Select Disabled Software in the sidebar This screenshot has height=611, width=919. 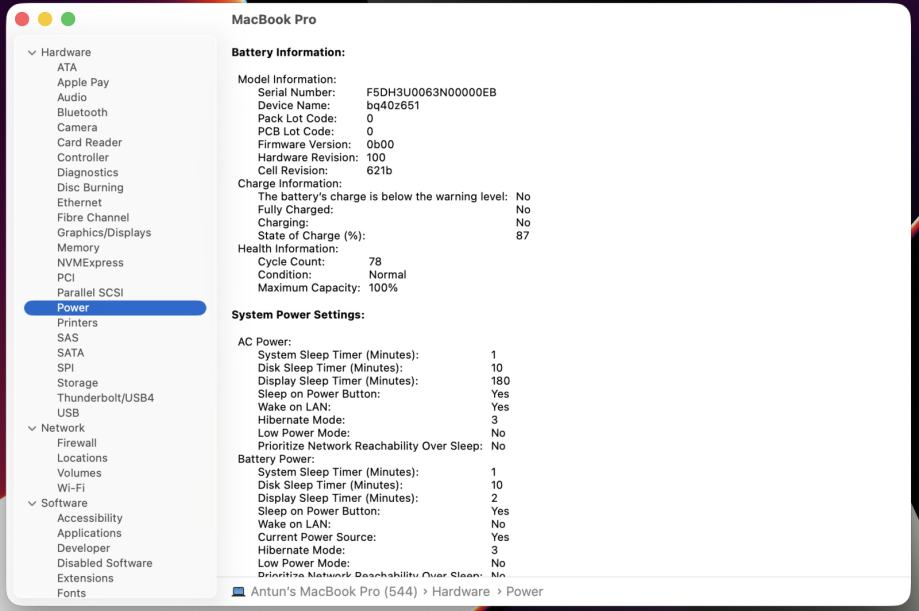click(104, 564)
